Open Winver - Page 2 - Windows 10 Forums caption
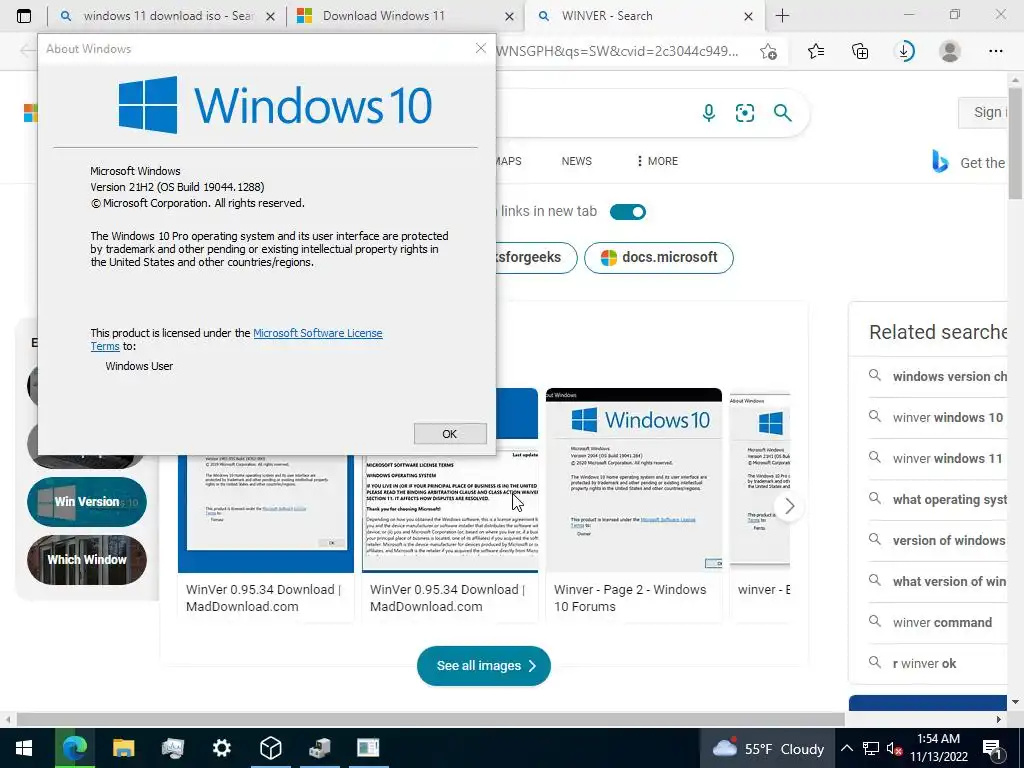The height and width of the screenshot is (768, 1024). pos(630,598)
